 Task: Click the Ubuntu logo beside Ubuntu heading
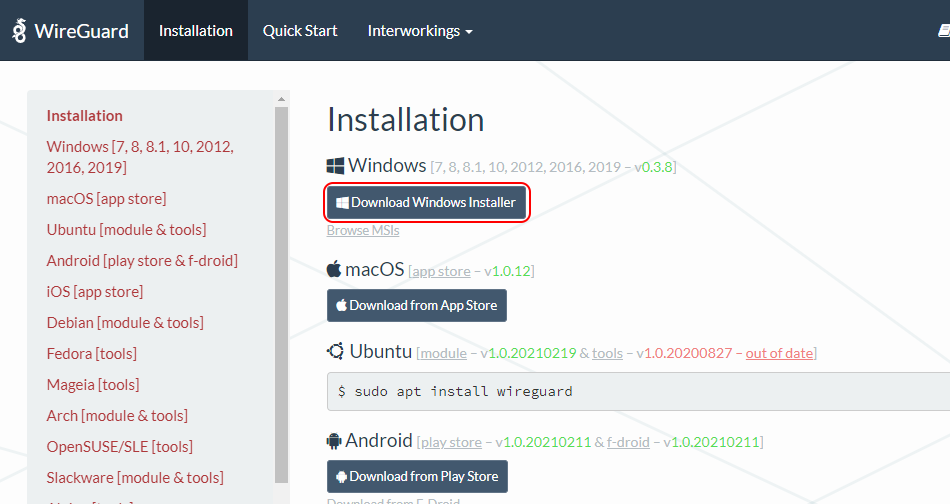pos(336,352)
